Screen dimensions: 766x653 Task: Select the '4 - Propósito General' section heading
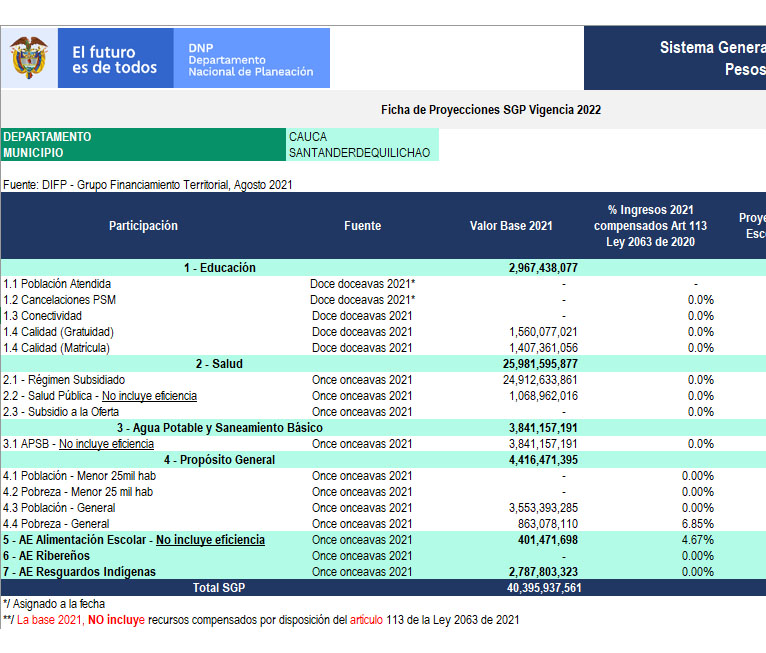point(220,460)
